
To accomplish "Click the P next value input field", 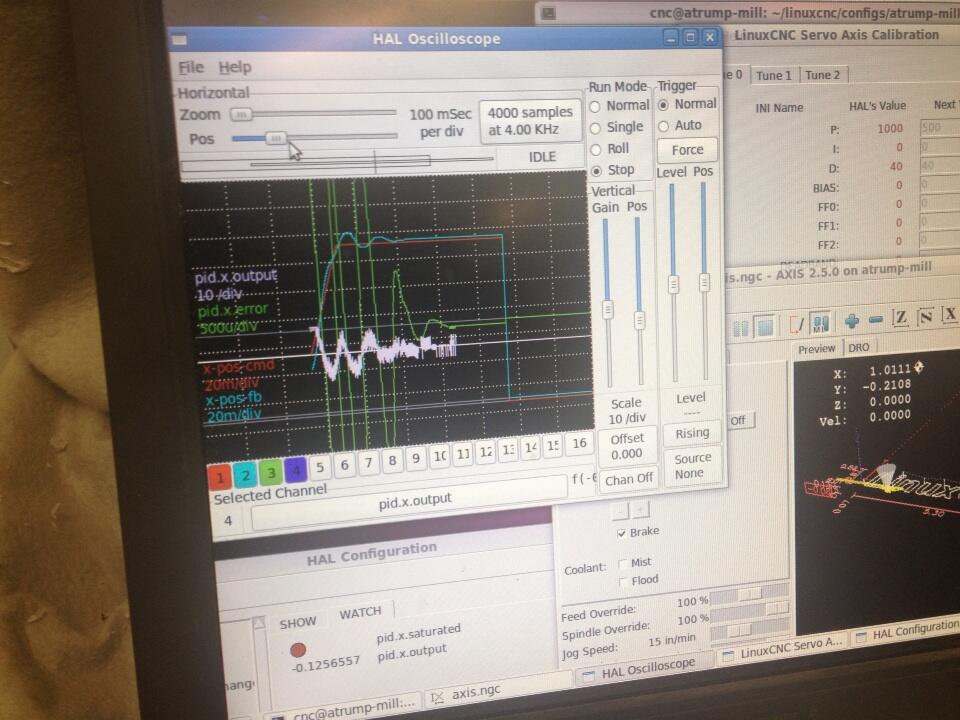I will tap(939, 127).
